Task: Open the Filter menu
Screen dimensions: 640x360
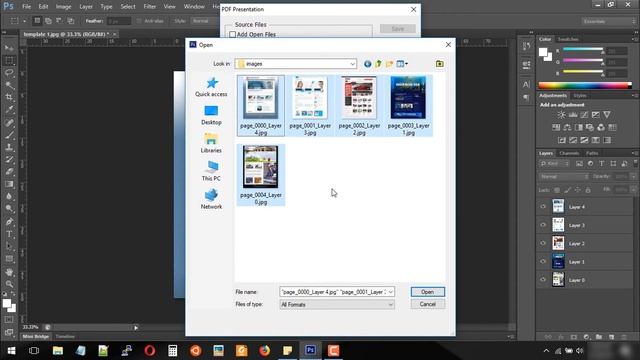Action: click(x=150, y=7)
